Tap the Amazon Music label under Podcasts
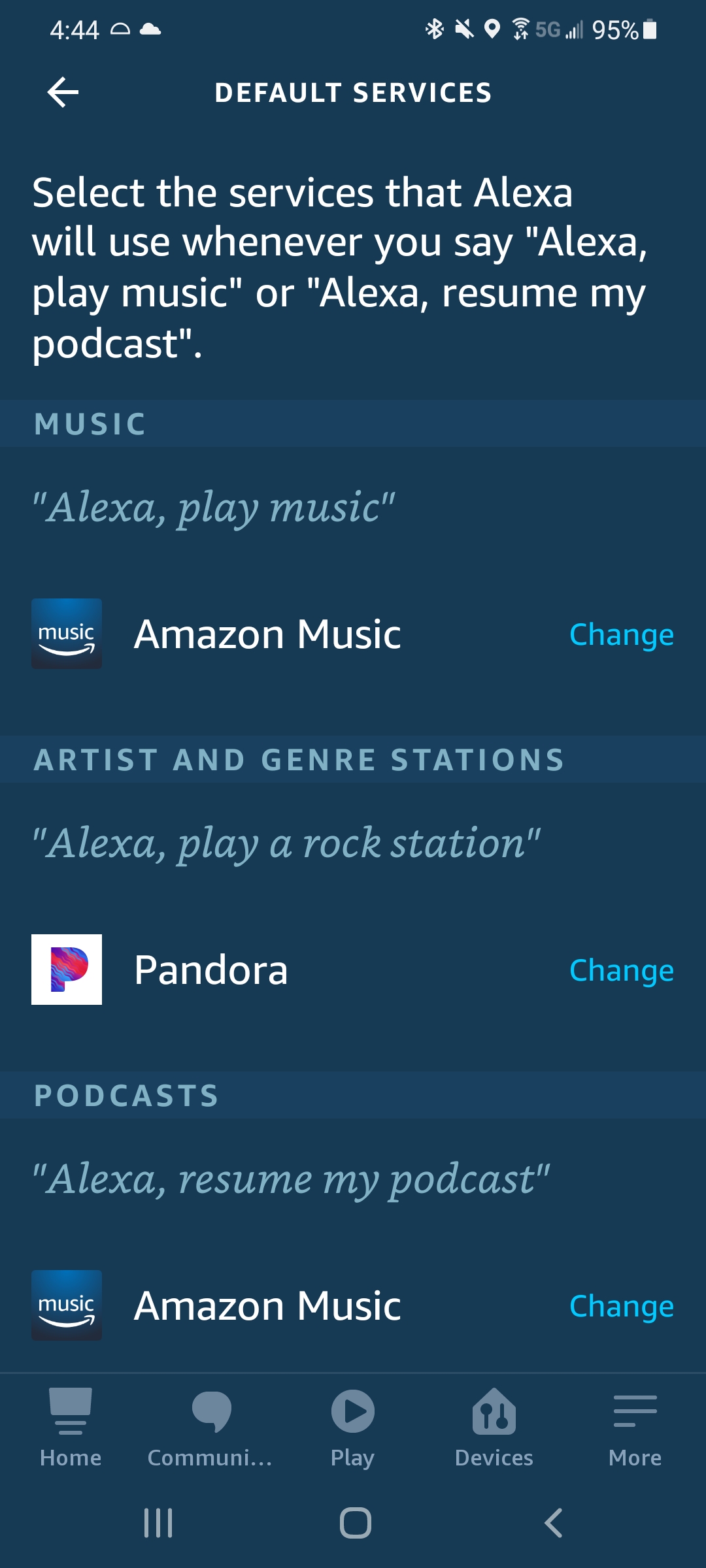 267,1306
